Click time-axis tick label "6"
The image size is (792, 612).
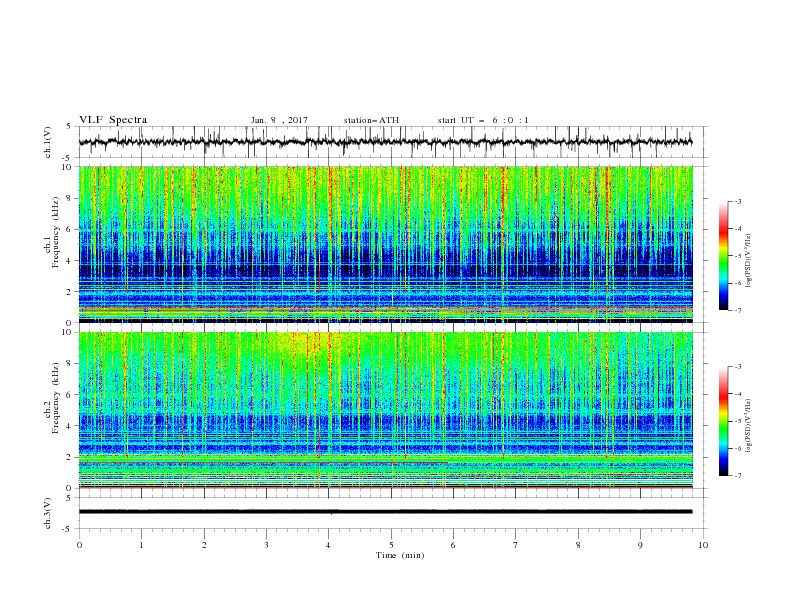pos(454,545)
